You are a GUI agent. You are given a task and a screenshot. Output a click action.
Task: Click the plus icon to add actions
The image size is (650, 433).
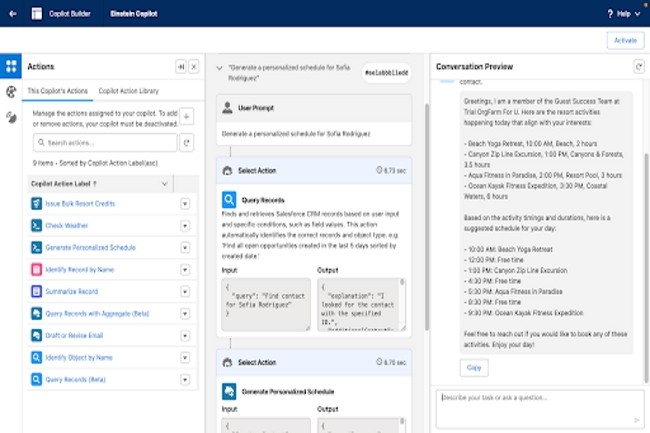pos(187,117)
